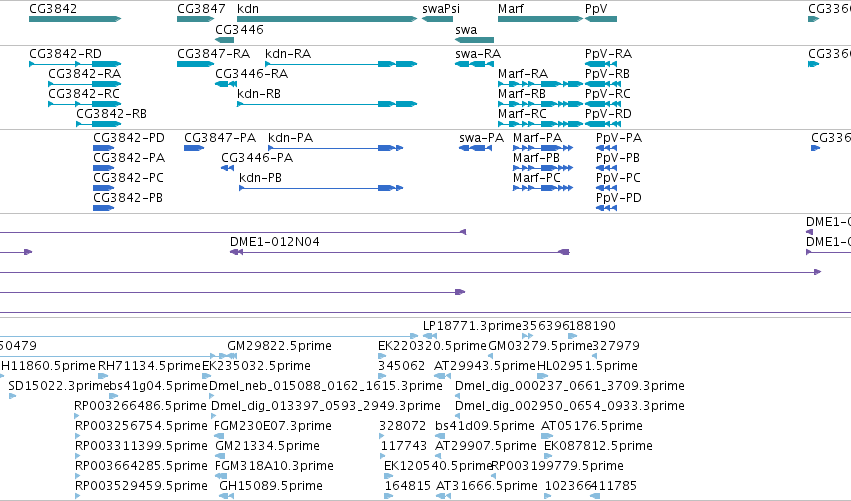Screen dimensions: 851x501
Task: Select the PpV-RD transcript
Action: (603, 124)
